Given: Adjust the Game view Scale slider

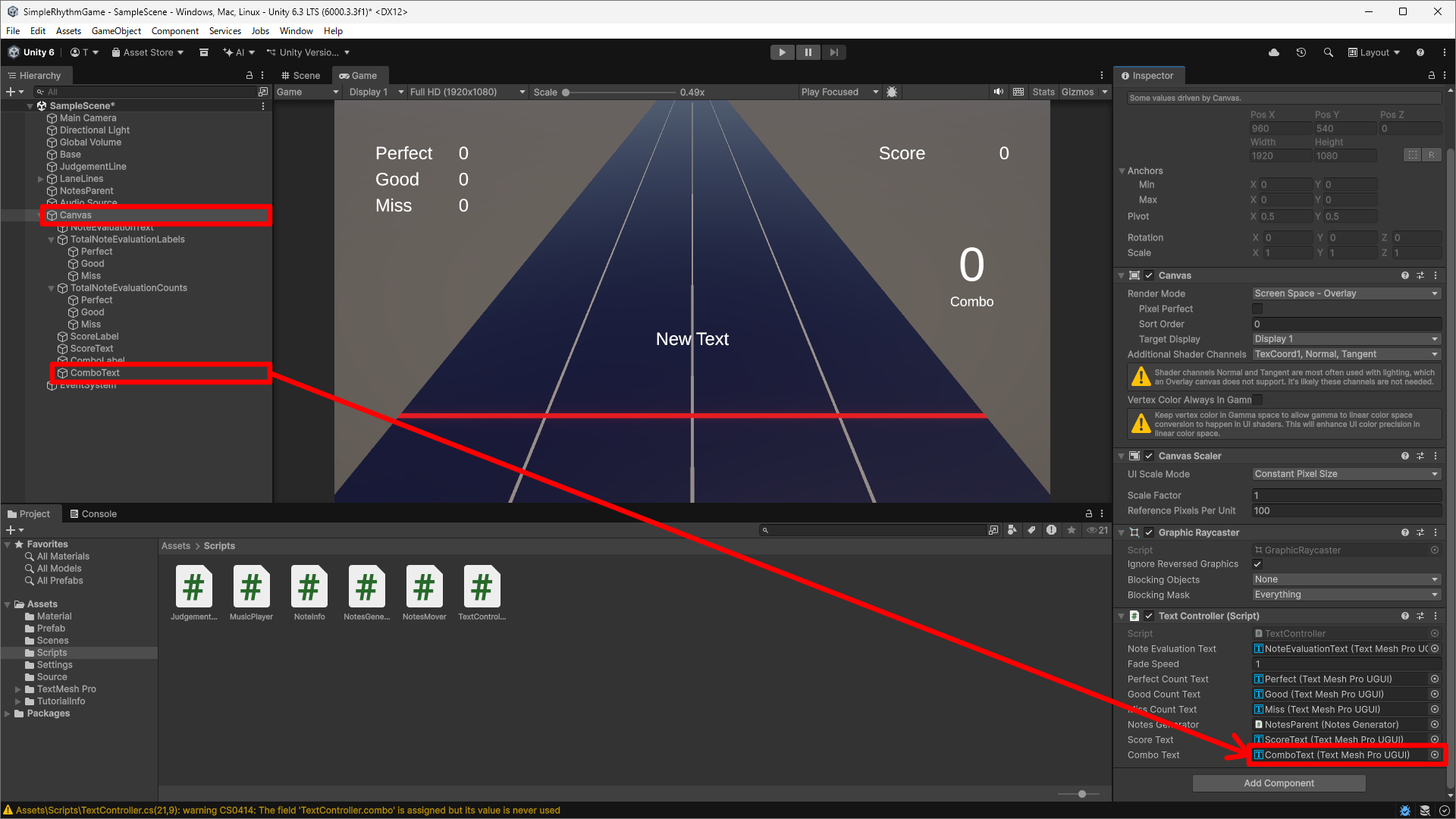Looking at the screenshot, I should pos(566,93).
